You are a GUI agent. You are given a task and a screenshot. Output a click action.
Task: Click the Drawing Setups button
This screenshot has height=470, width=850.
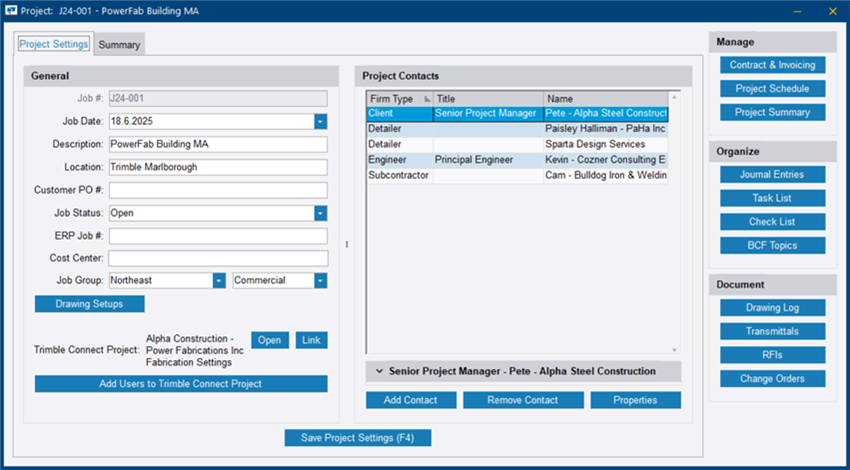(x=90, y=304)
